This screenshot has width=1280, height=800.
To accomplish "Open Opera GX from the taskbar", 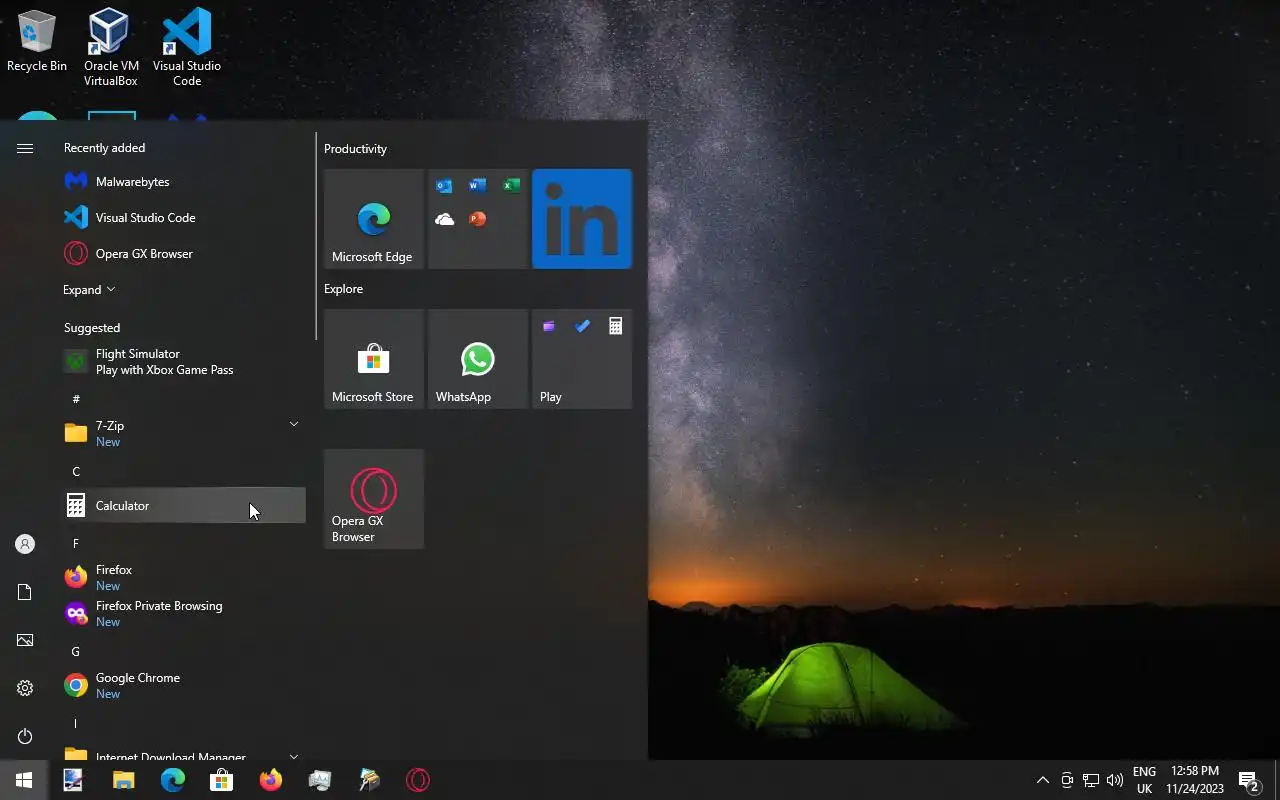I will tap(418, 780).
